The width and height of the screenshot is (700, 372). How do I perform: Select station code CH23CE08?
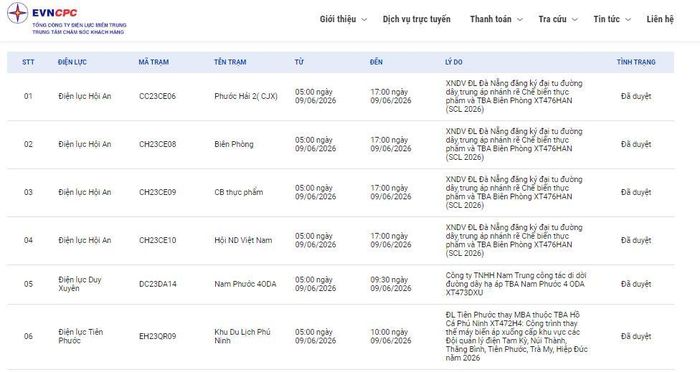tap(157, 144)
